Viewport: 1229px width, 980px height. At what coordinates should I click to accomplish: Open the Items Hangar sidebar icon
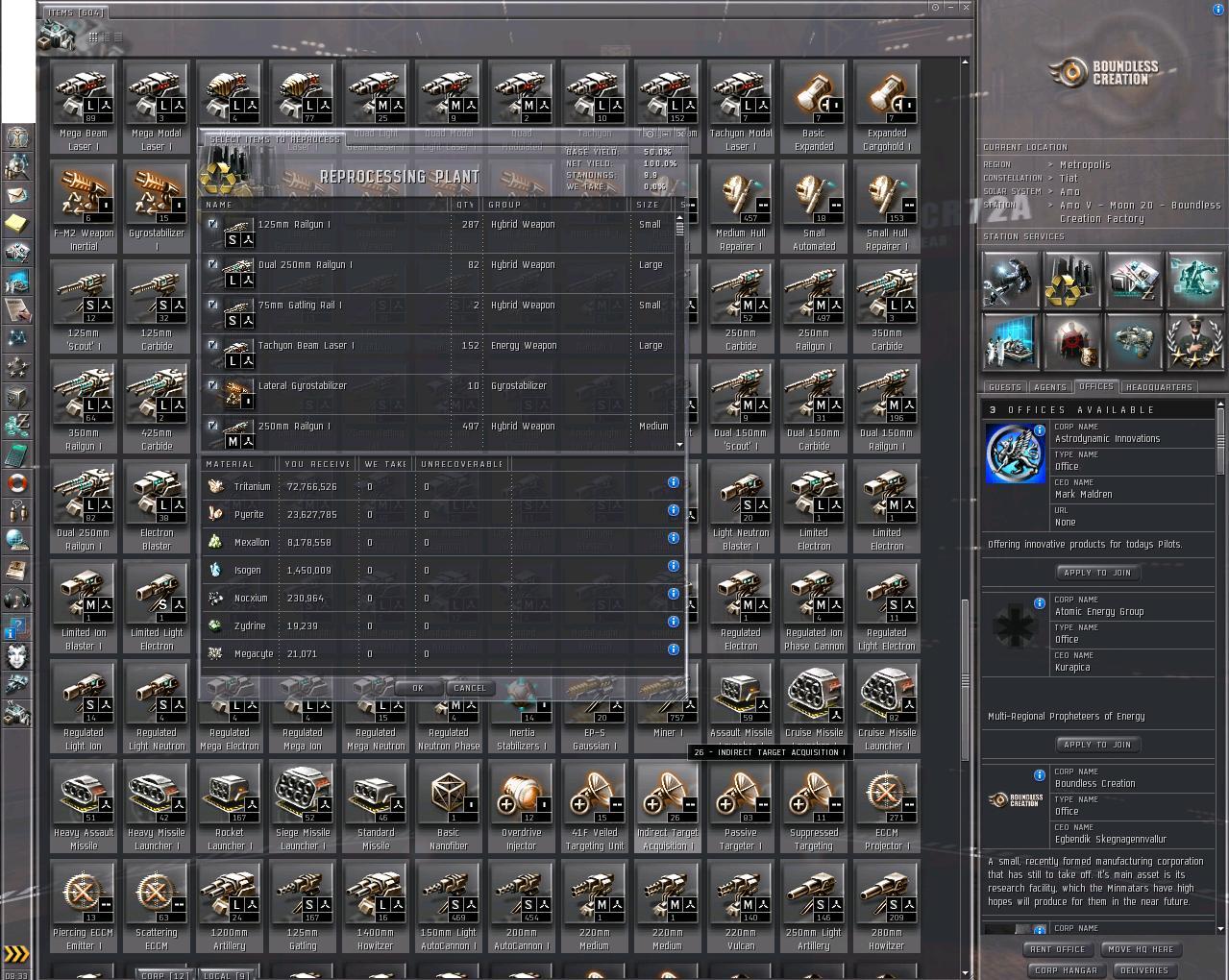coord(17,714)
